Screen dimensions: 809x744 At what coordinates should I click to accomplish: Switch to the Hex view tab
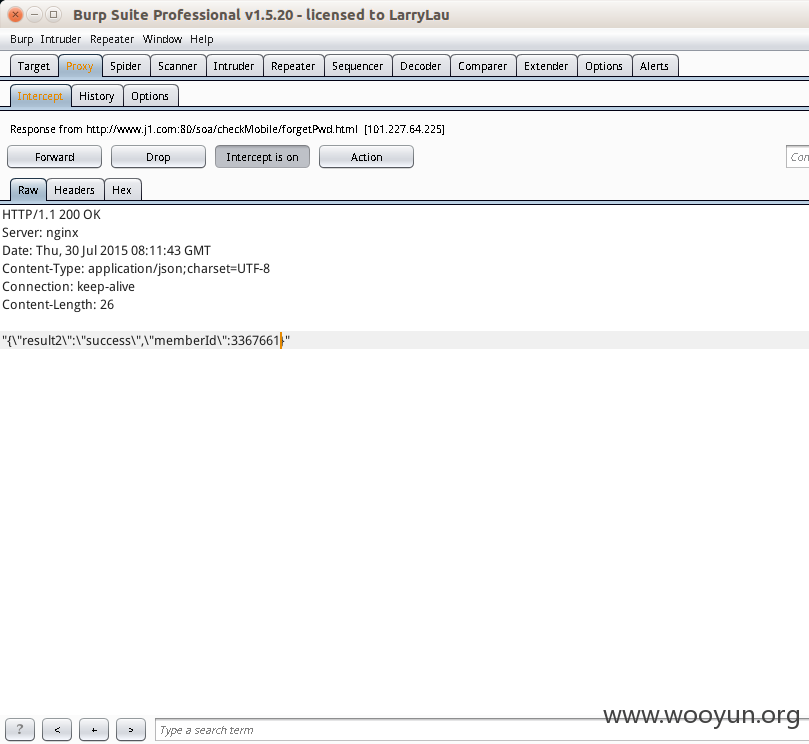122,190
